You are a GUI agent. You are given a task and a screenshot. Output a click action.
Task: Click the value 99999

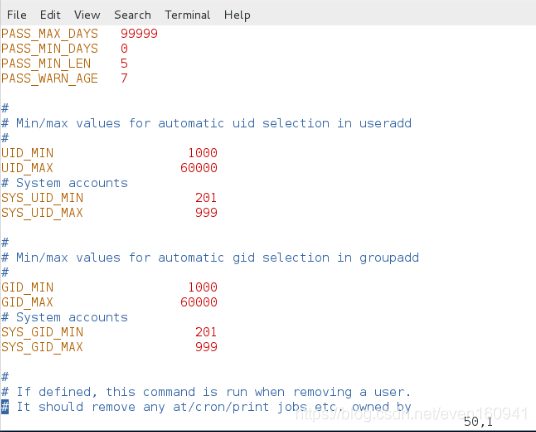[x=139, y=33]
